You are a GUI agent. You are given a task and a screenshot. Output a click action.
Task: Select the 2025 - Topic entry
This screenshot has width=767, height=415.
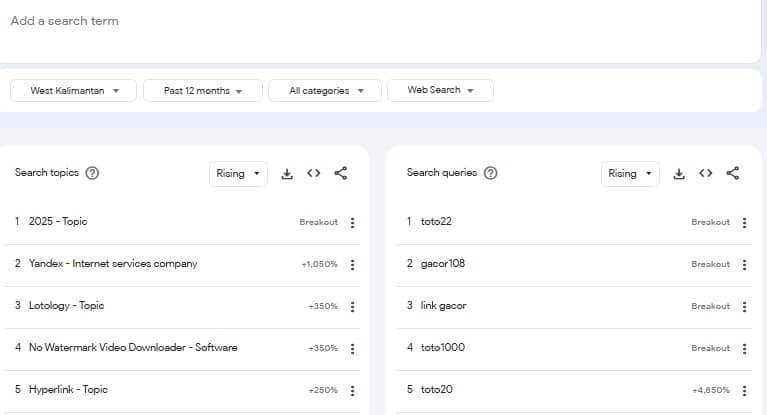[58, 221]
